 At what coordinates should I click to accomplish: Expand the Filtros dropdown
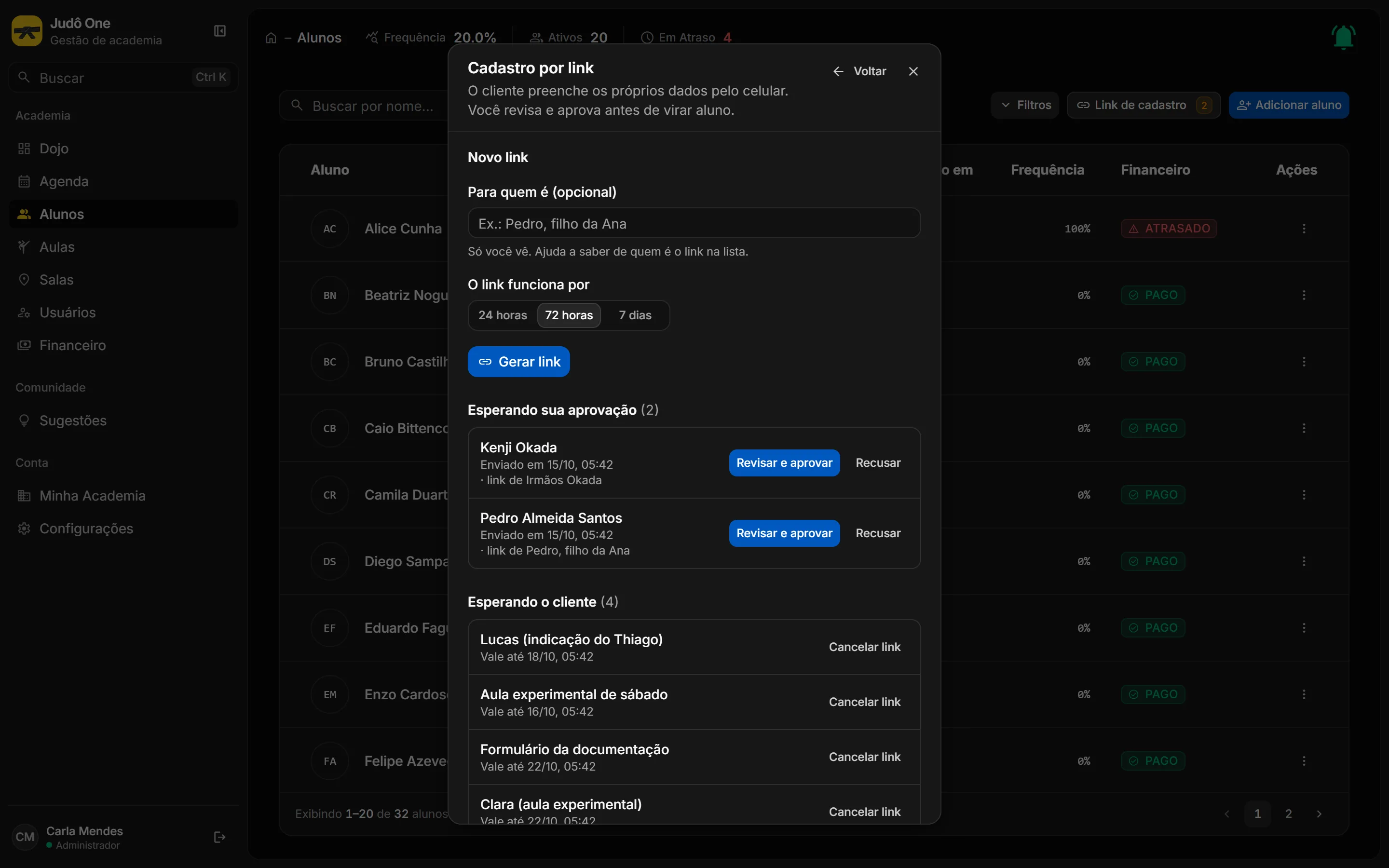[x=1025, y=105]
